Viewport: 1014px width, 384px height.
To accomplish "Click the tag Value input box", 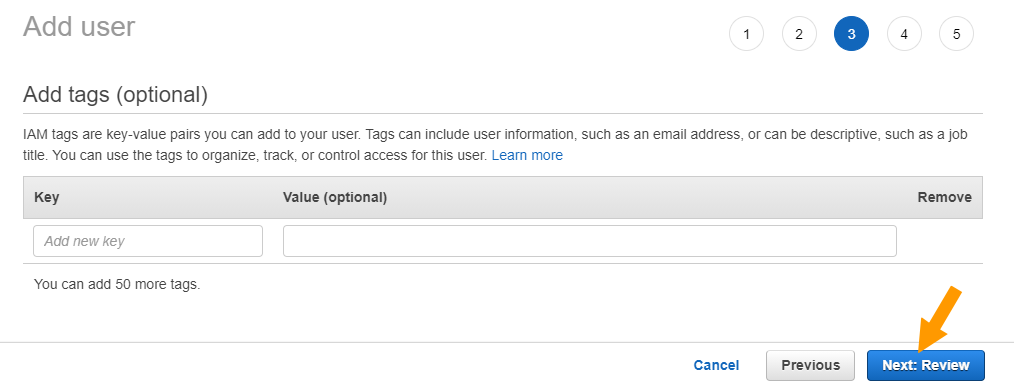I will [590, 241].
